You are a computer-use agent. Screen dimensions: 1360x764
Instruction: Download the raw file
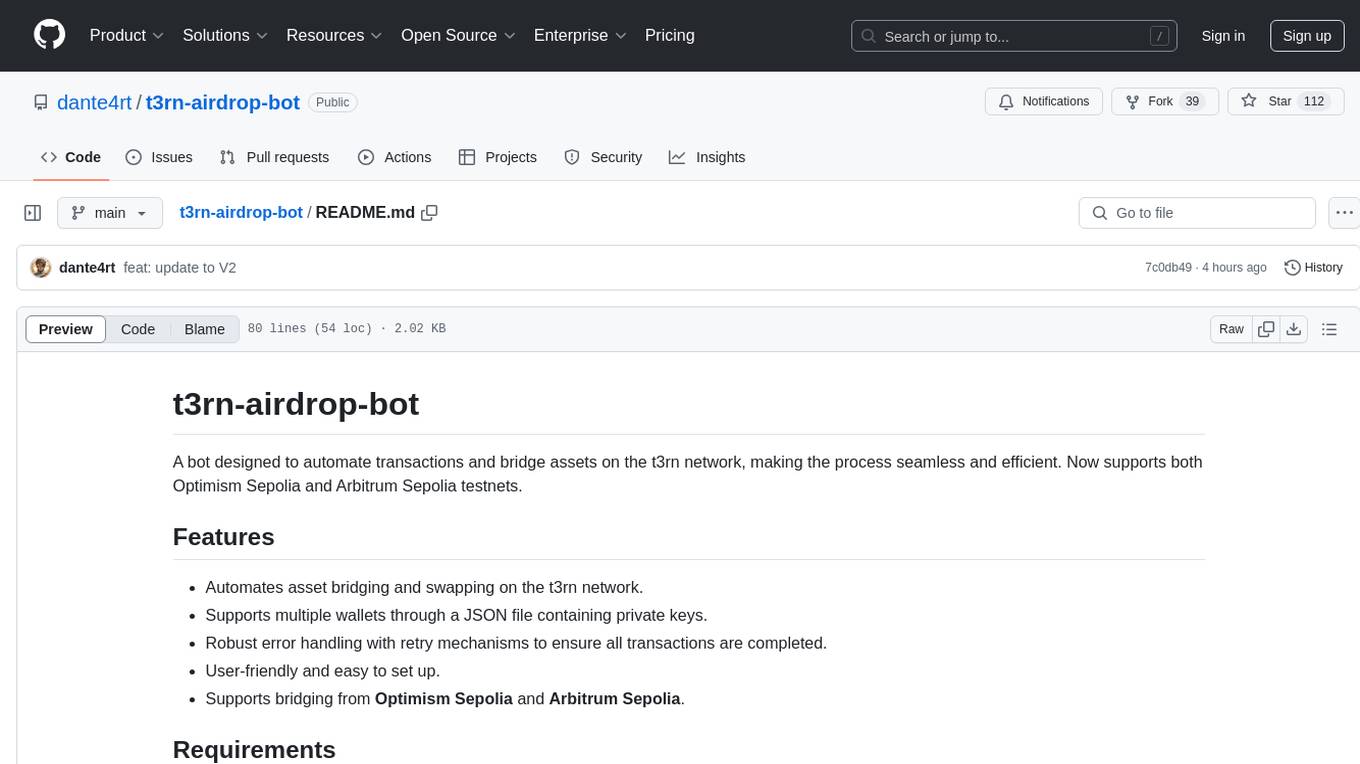coord(1293,329)
